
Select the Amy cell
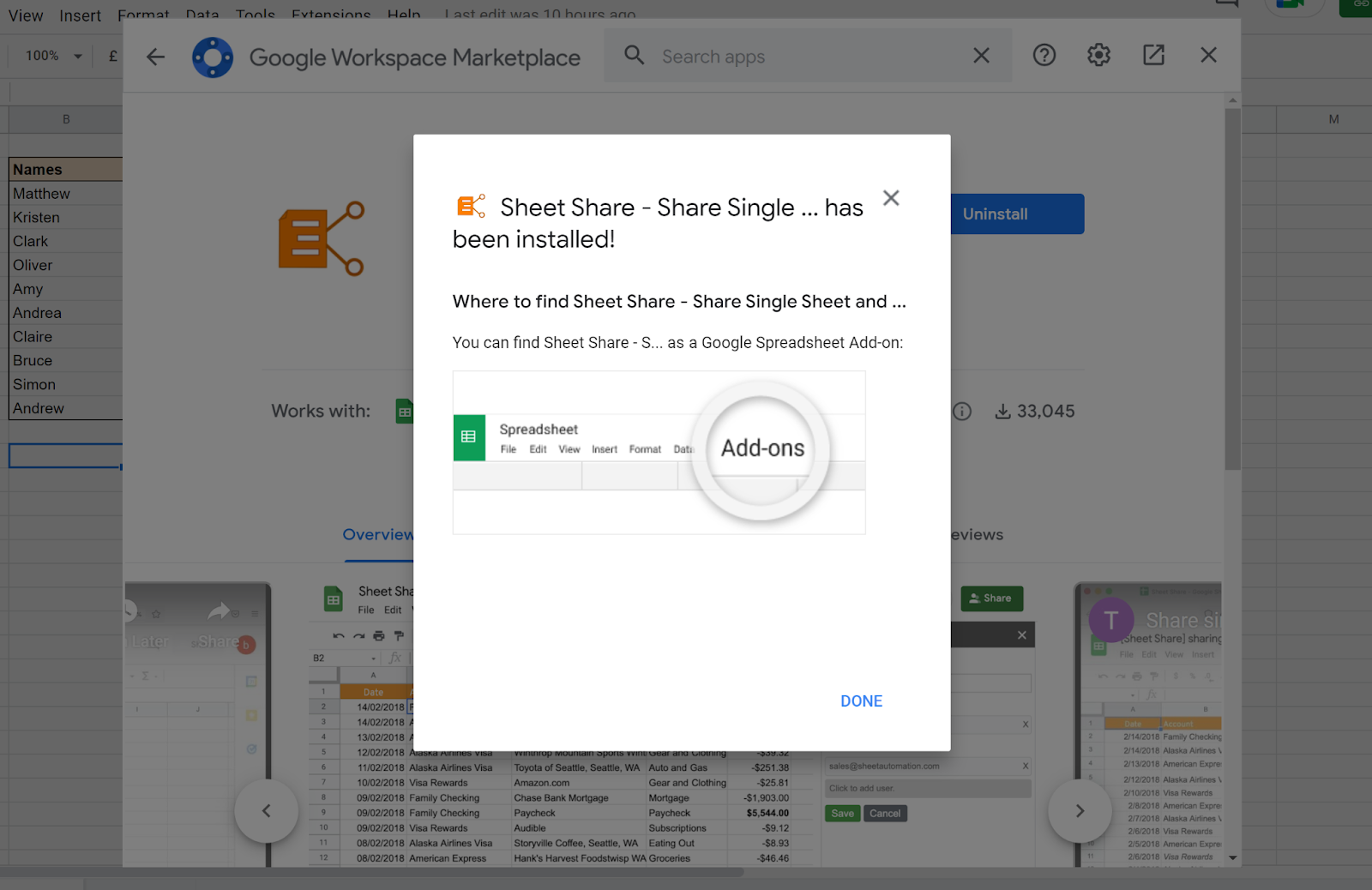pos(66,290)
